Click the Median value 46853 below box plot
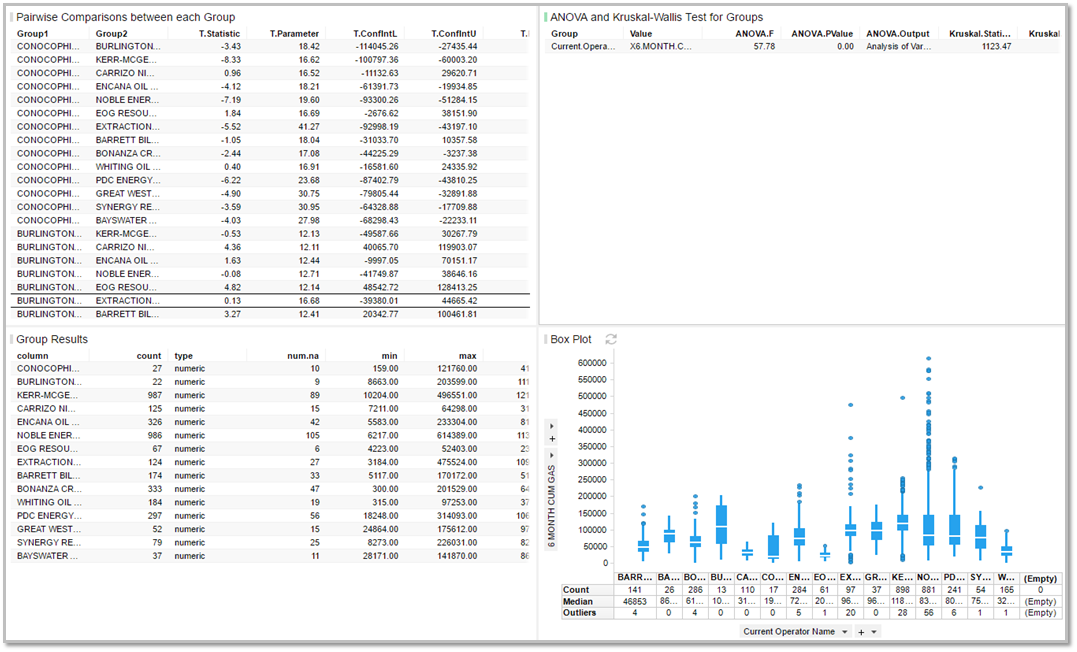This screenshot has width=1077, height=652. pyautogui.click(x=635, y=602)
